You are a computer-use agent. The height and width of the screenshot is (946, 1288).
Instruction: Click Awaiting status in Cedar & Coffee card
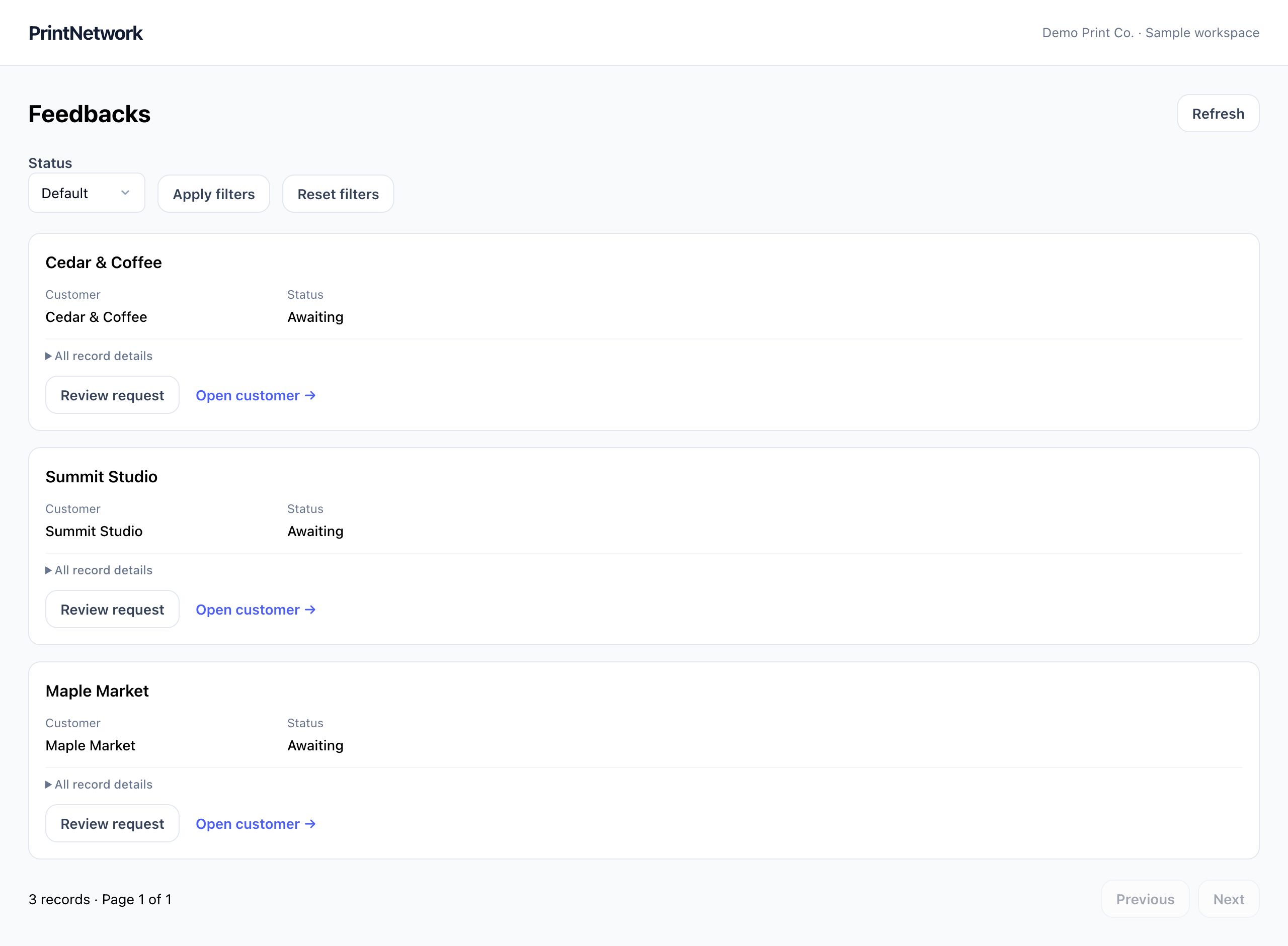point(315,317)
